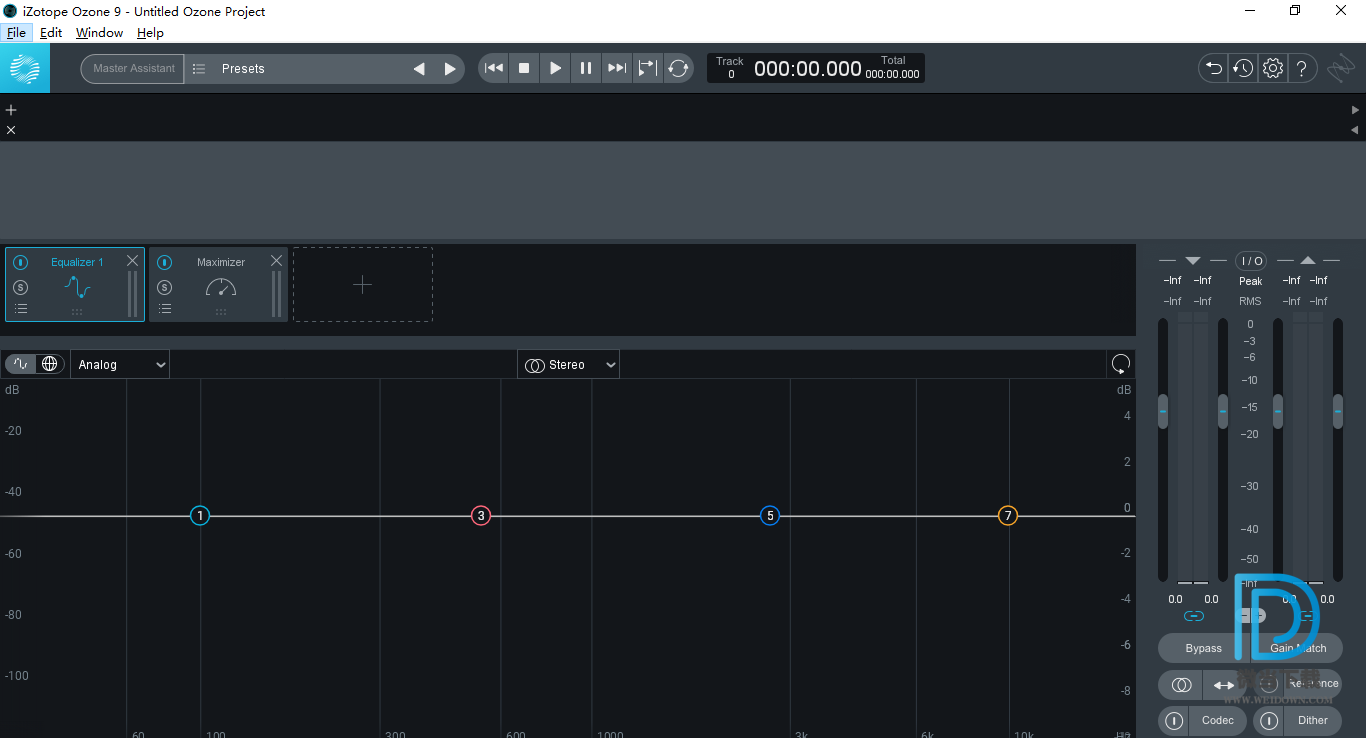Go to the next preset arrow

point(450,69)
